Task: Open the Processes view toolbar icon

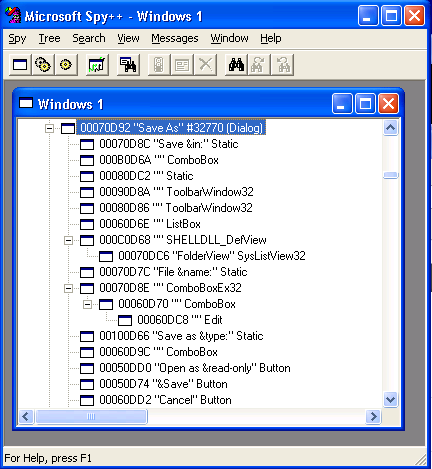Action: 43,64
